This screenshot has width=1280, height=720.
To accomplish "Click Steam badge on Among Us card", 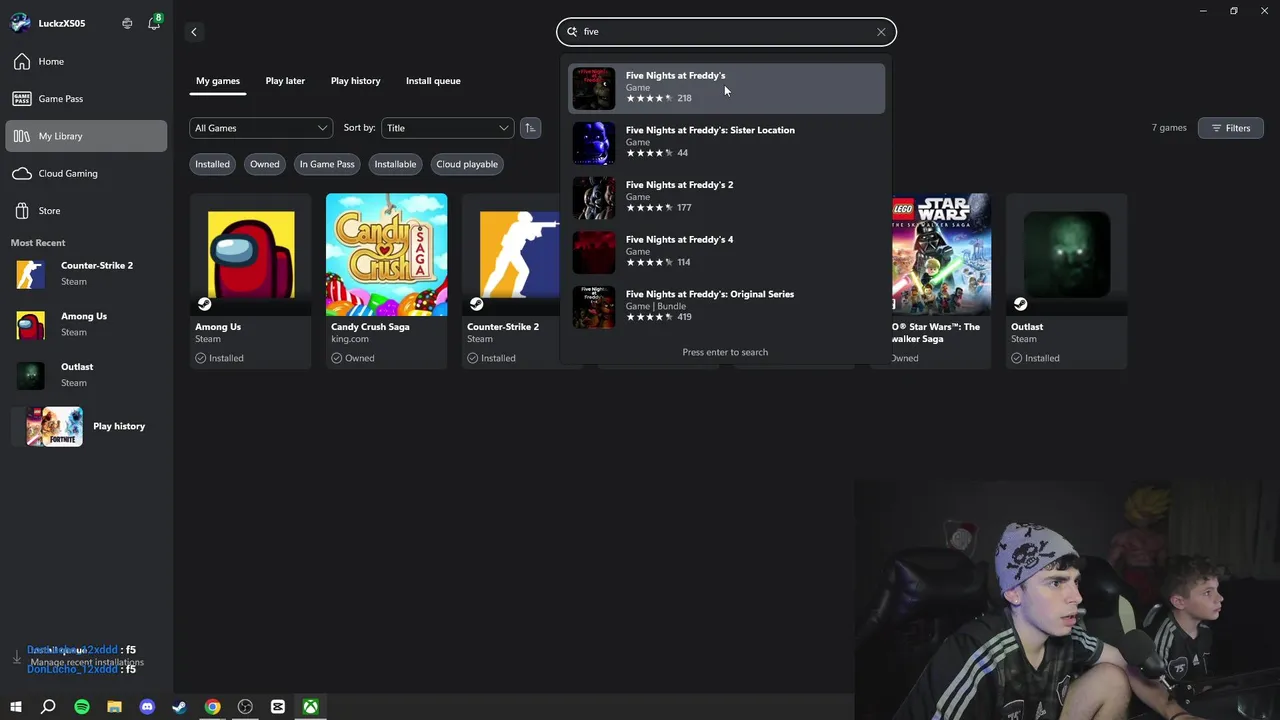I will pos(204,304).
